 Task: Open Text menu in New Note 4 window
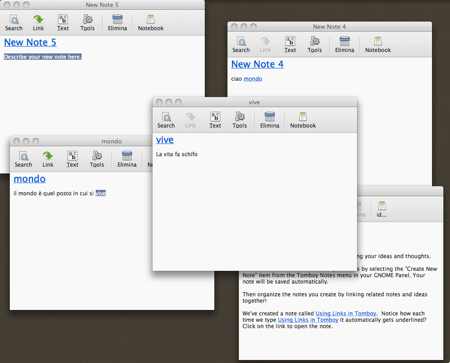(290, 45)
